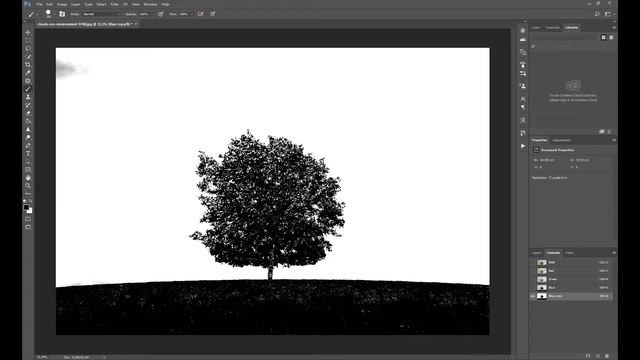This screenshot has width=640, height=360.
Task: Switch to the Layers tab
Action: coord(536,253)
